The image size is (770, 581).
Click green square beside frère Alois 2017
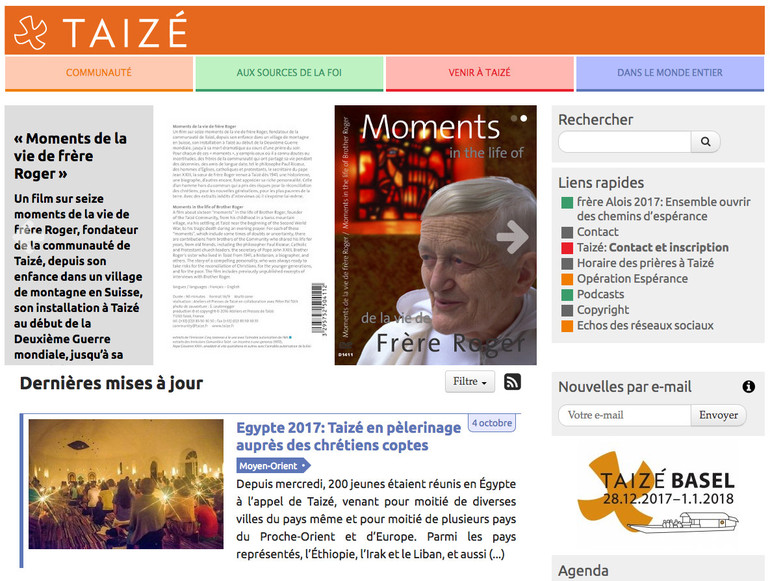(x=567, y=202)
